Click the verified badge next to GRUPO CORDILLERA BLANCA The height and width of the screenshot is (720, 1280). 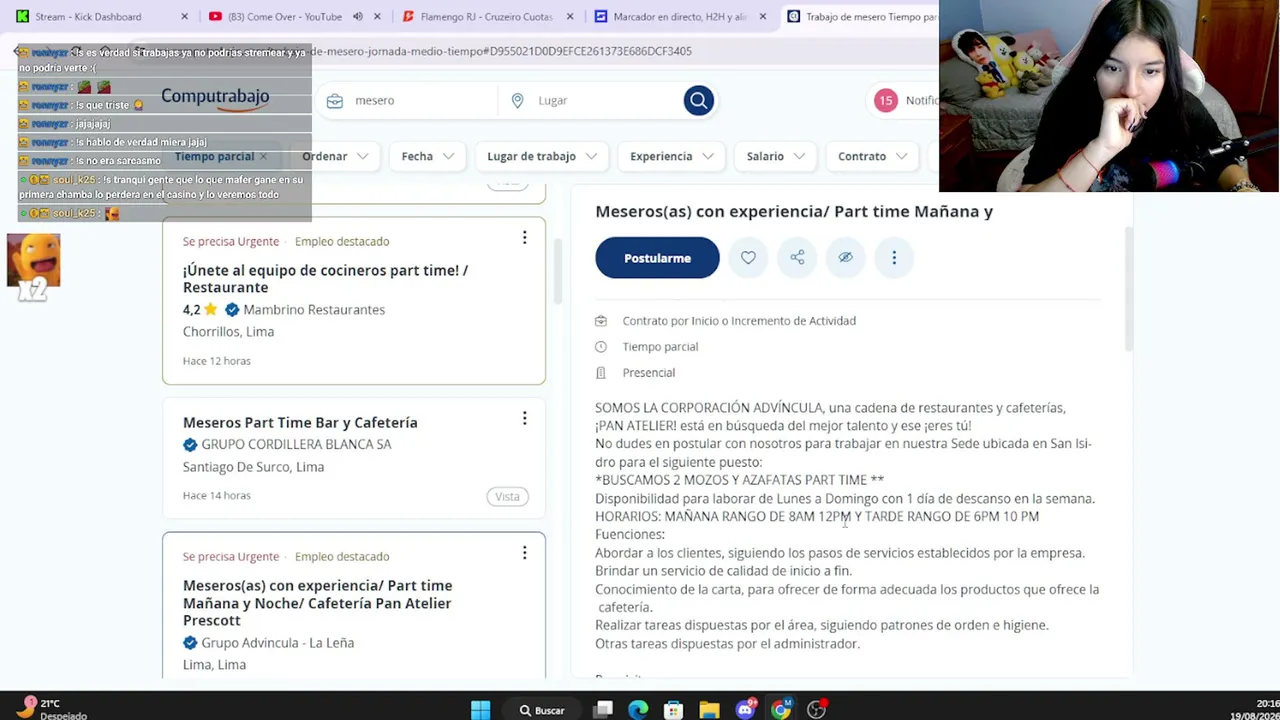(190, 445)
